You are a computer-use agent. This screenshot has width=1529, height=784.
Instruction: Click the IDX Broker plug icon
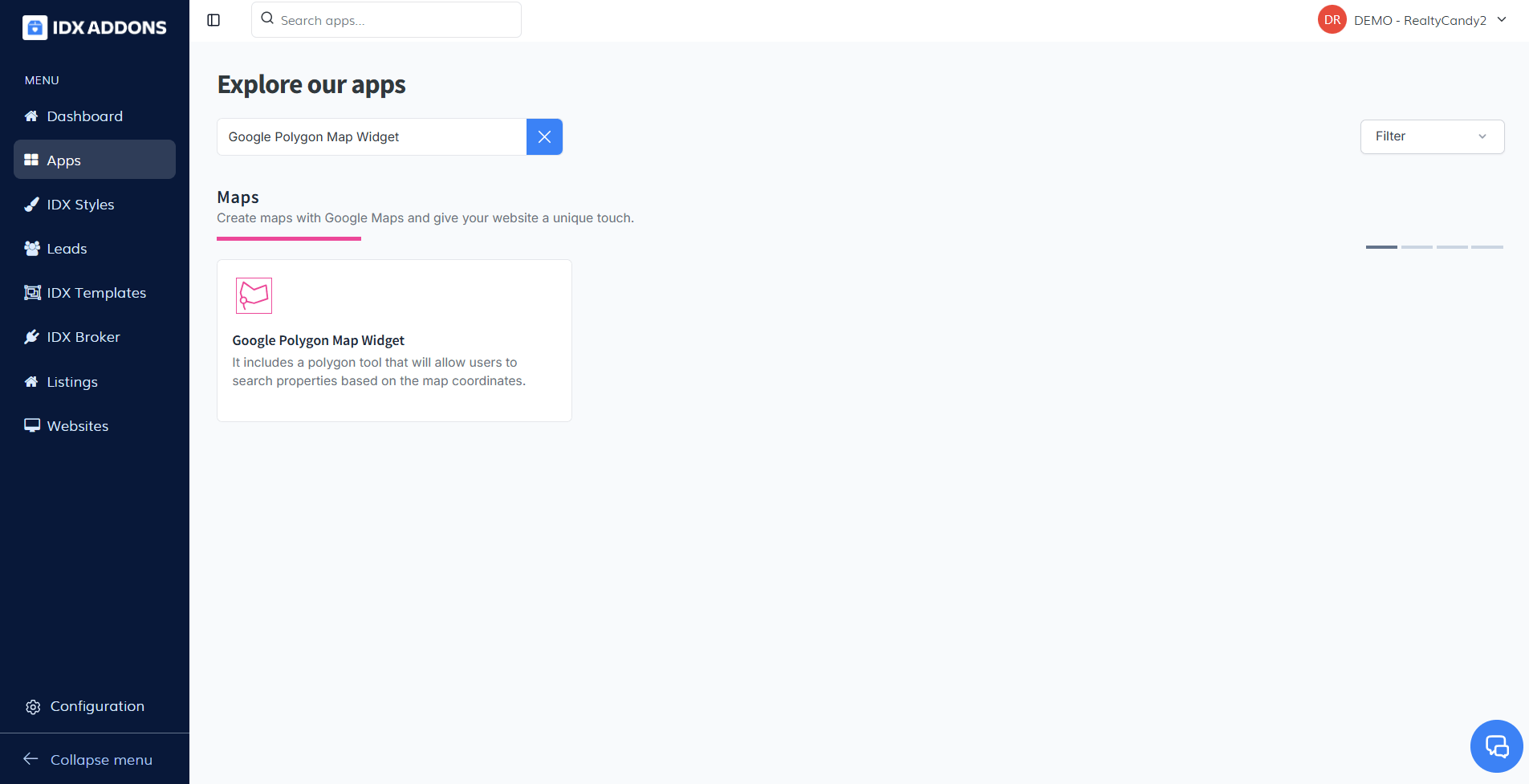tap(32, 337)
